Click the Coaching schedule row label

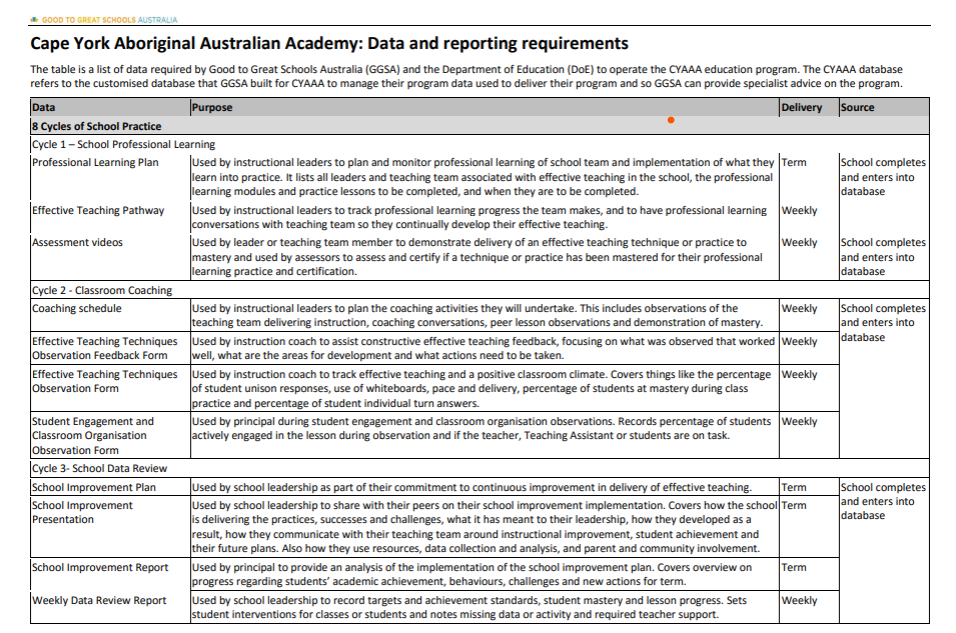click(77, 309)
